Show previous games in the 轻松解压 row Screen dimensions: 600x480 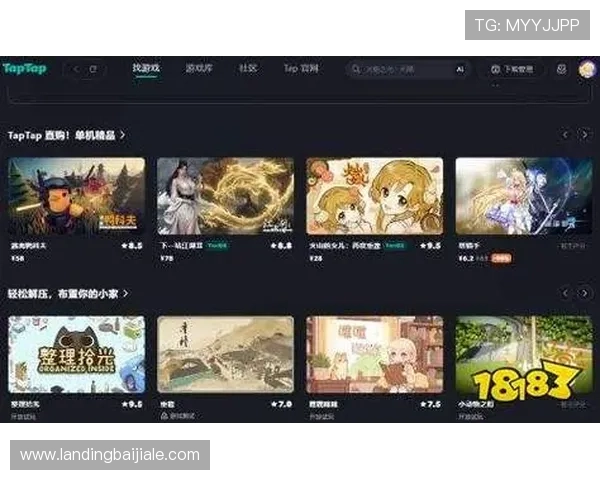tap(566, 293)
